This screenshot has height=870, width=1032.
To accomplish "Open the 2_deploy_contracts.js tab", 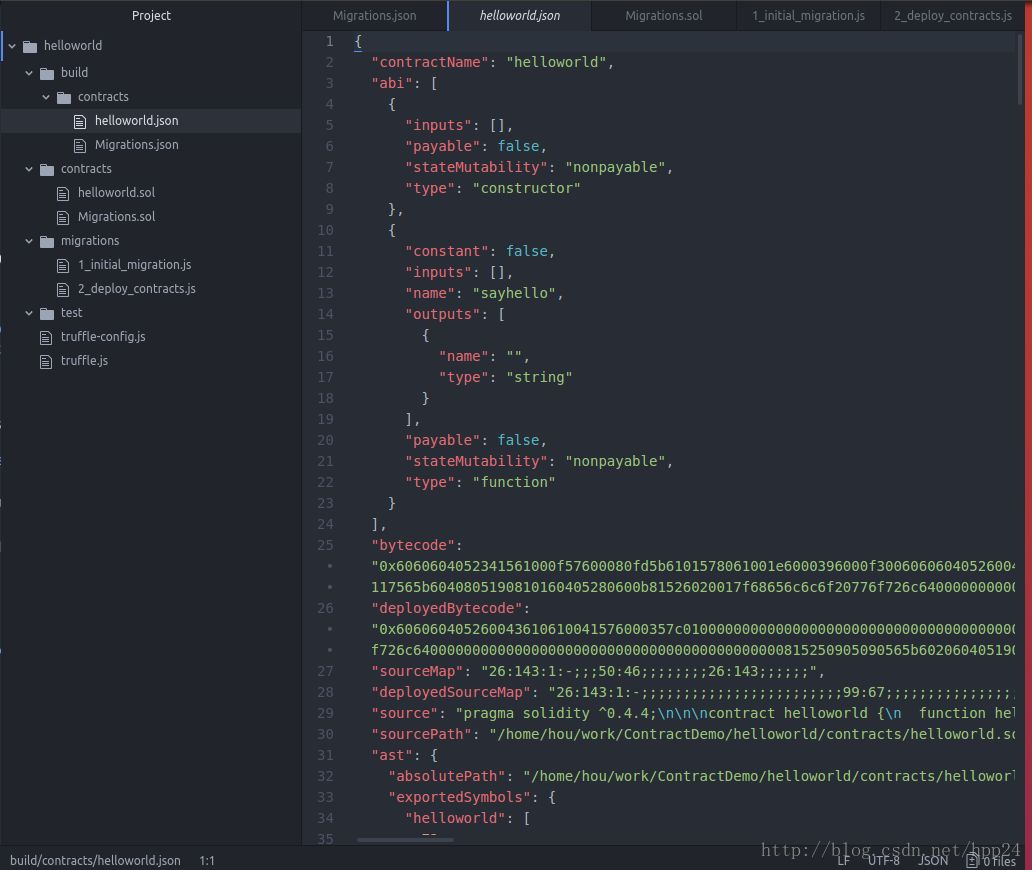I will 953,16.
